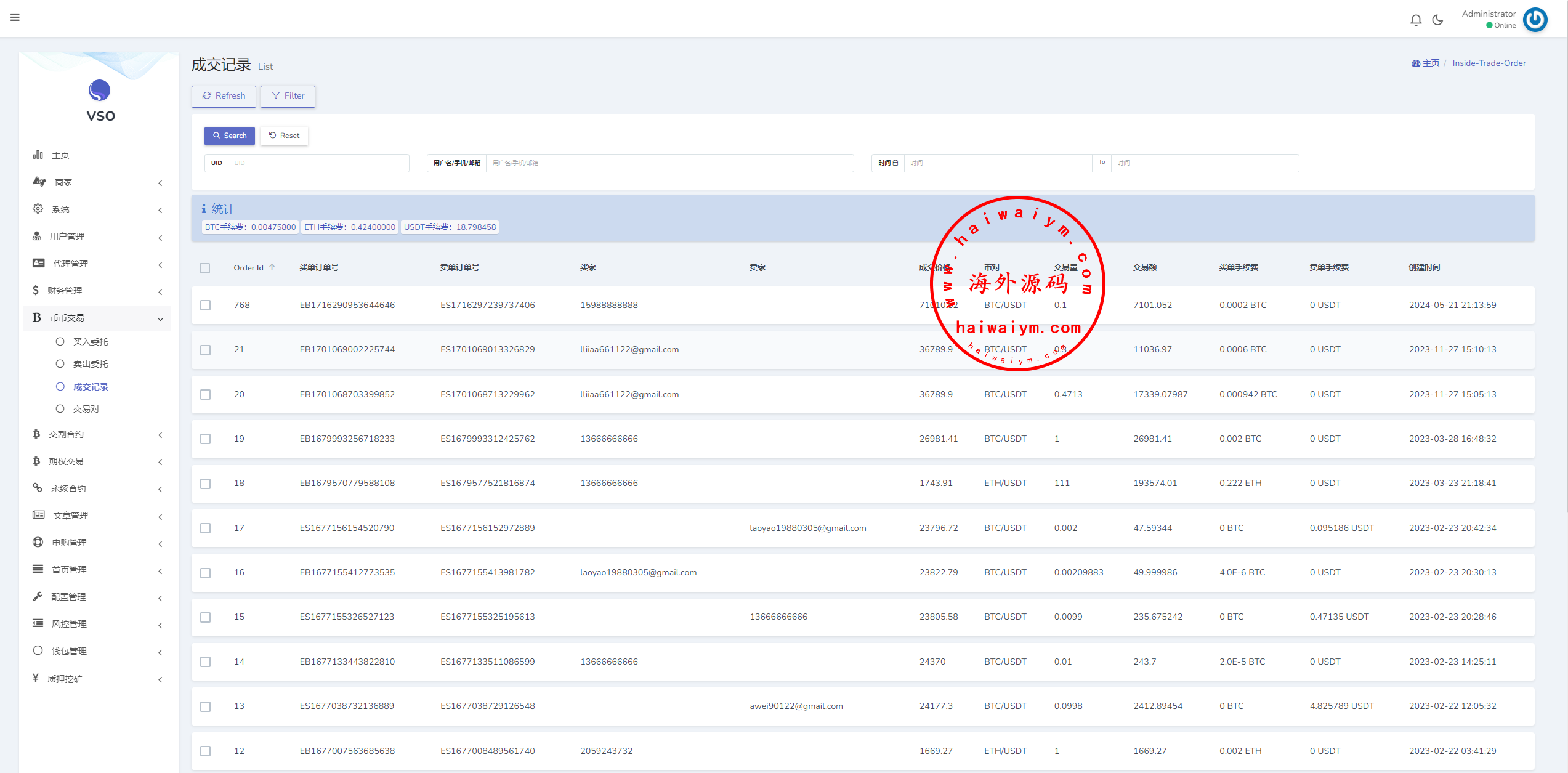Click the Administrator avatar icon

tap(1534, 20)
